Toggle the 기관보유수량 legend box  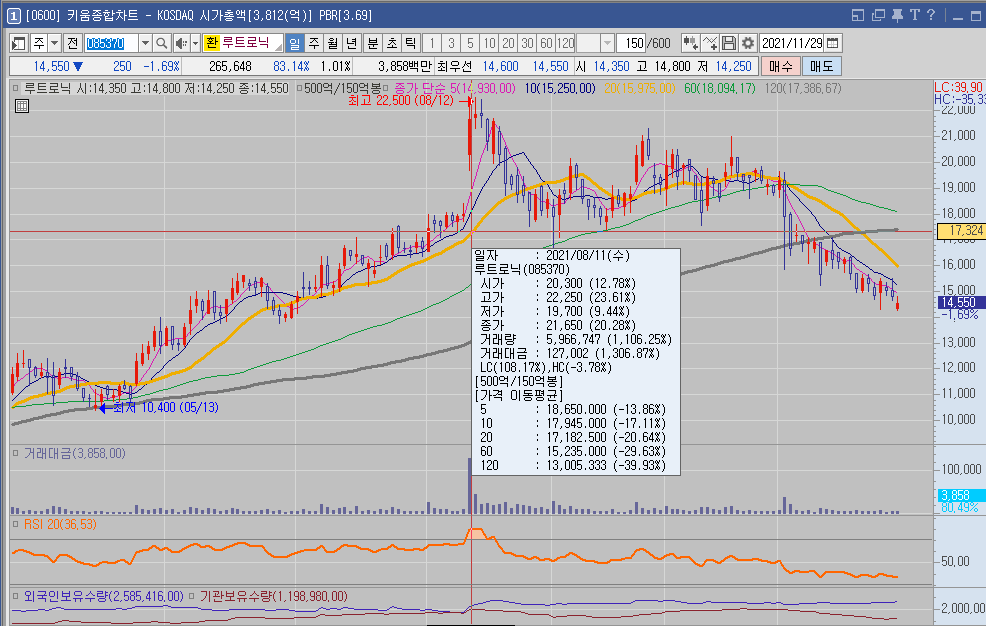pos(192,596)
